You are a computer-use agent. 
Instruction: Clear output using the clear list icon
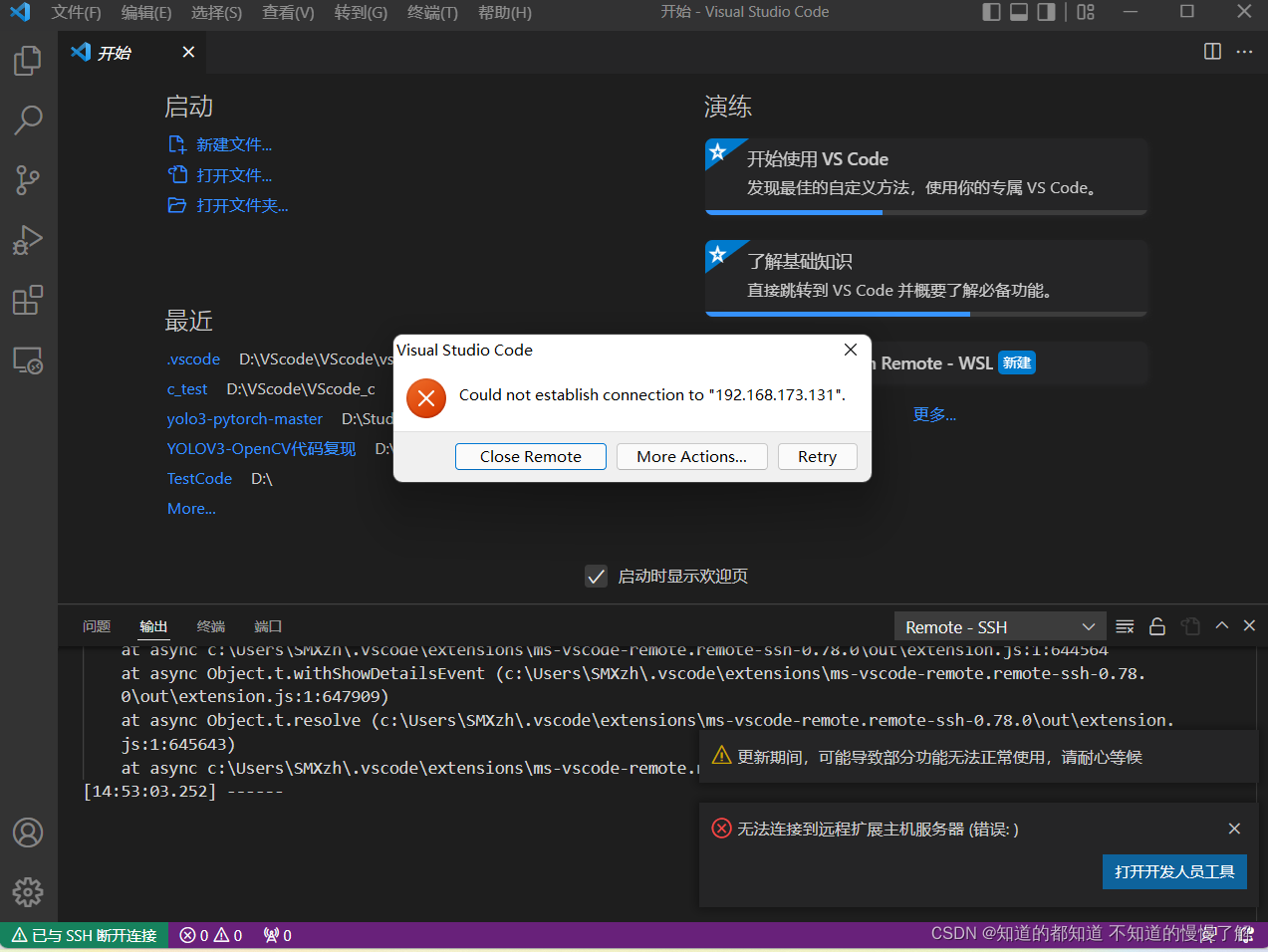pyautogui.click(x=1125, y=626)
